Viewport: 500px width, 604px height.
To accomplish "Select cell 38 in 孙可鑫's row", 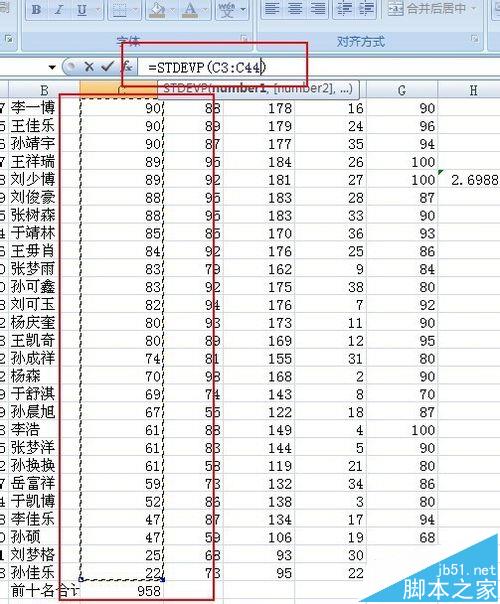I will [330, 287].
